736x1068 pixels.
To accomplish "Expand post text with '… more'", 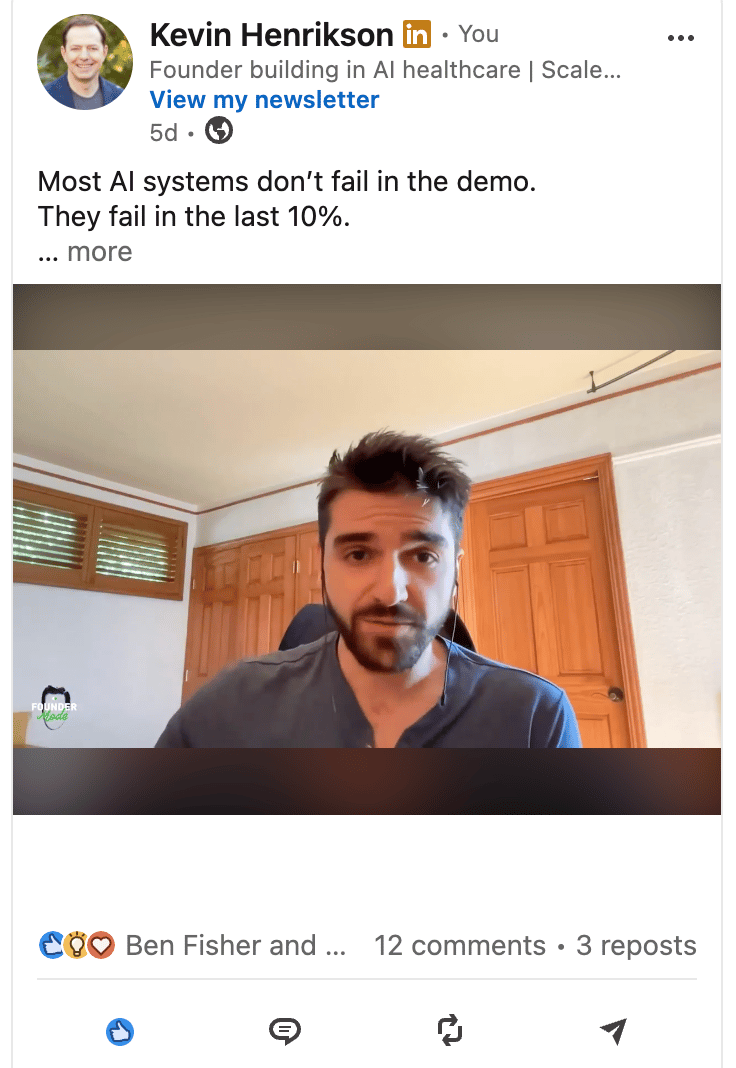I will [x=85, y=252].
